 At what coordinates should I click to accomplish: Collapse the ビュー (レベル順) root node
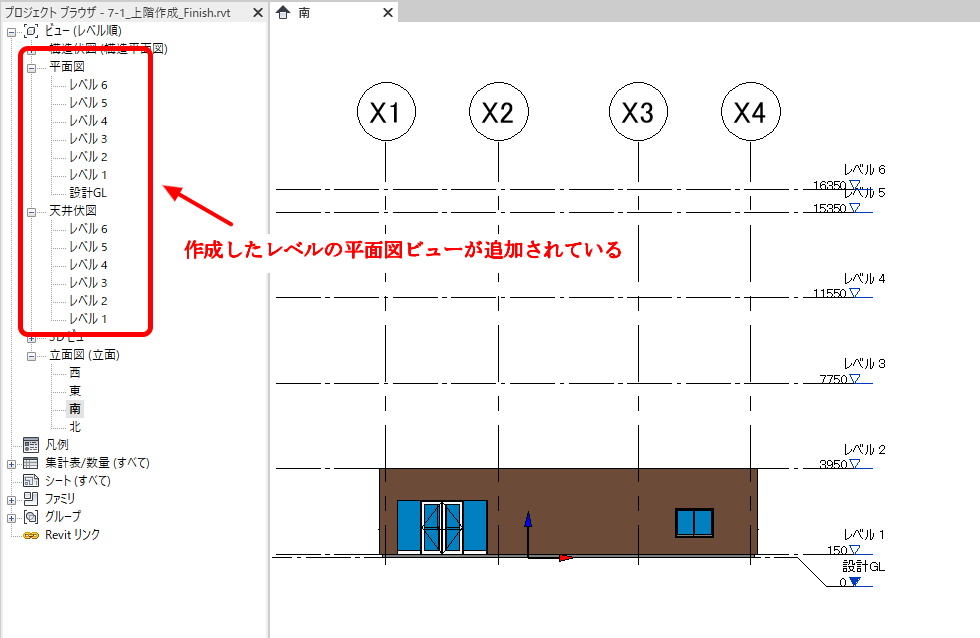tap(11, 31)
